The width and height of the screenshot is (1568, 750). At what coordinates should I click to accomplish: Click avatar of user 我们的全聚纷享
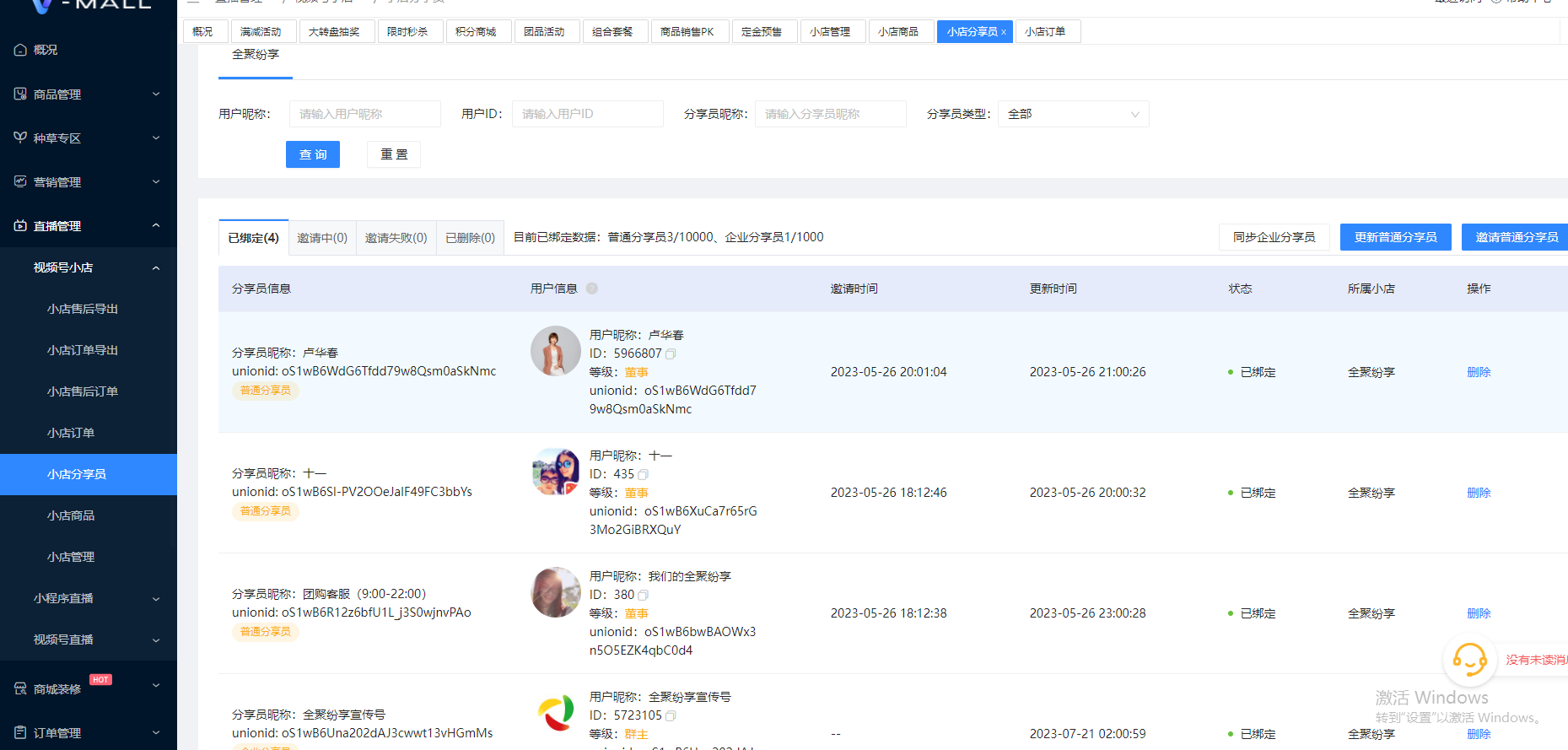coord(556,592)
